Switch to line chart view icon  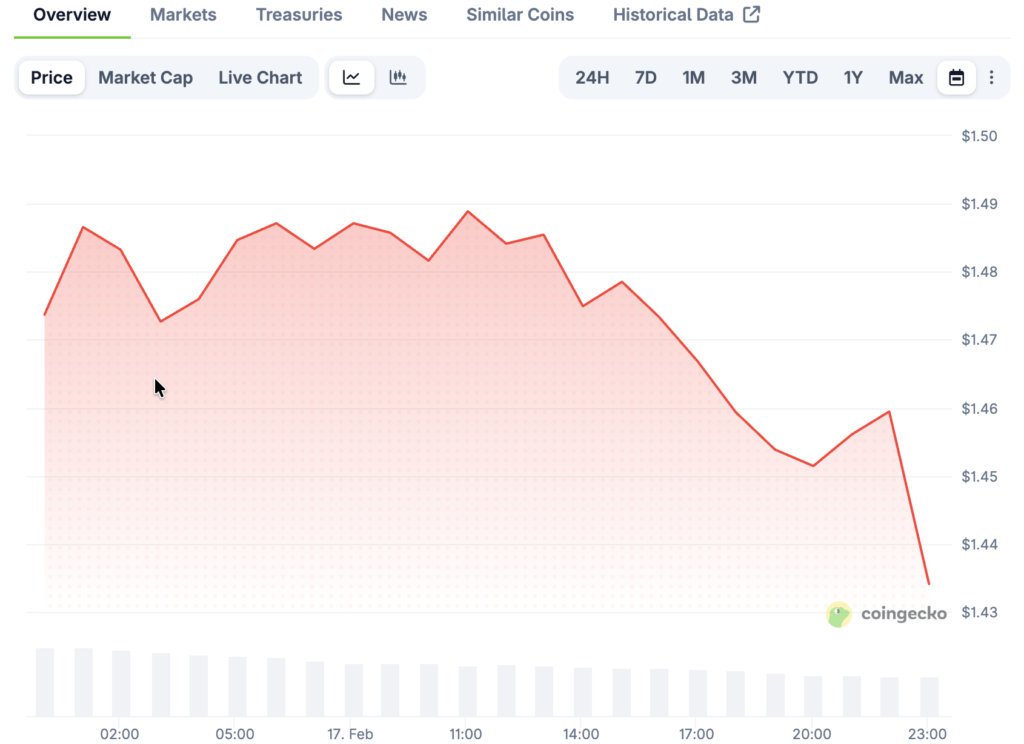coord(351,78)
